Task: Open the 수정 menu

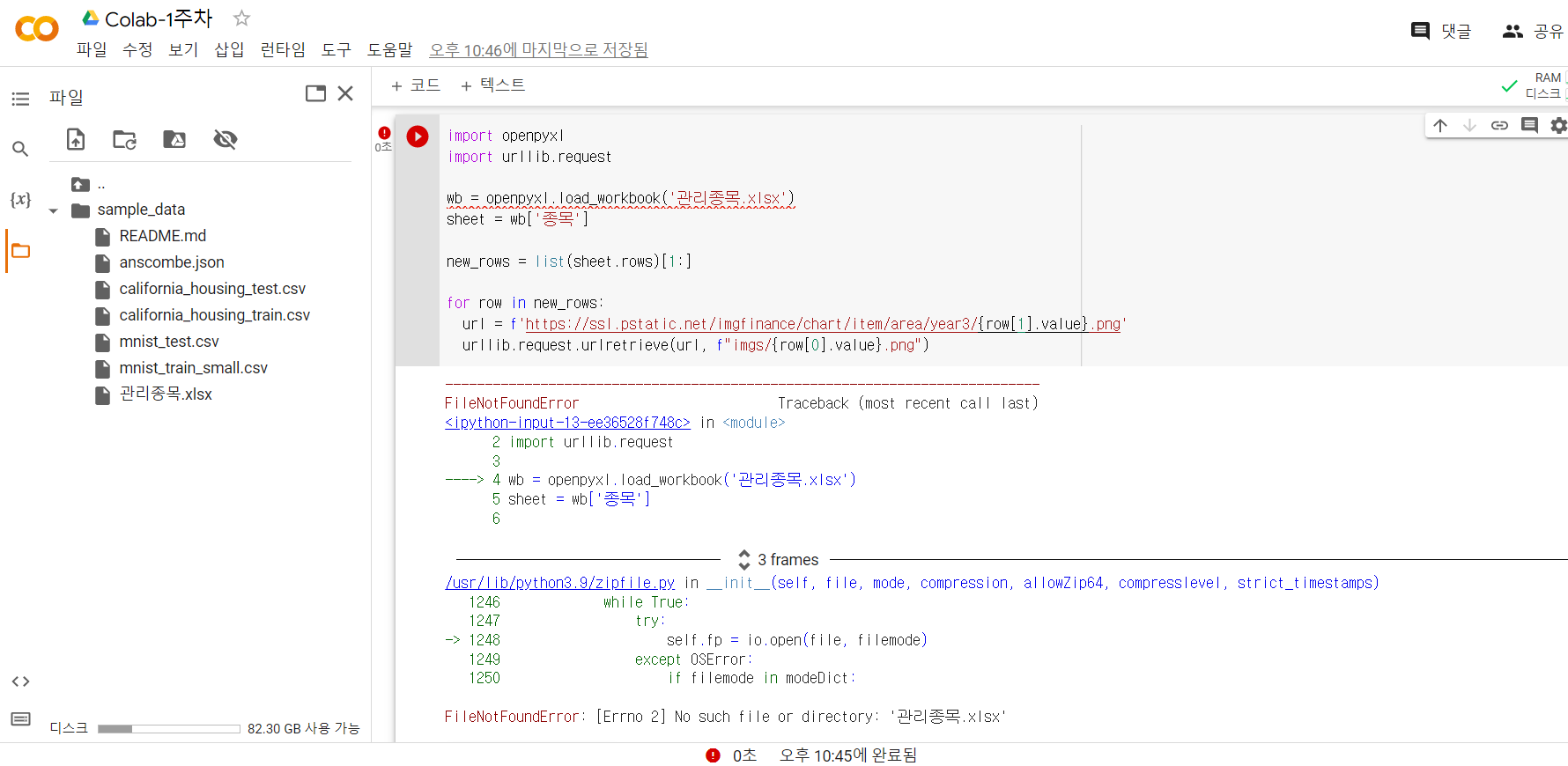Action: pyautogui.click(x=137, y=49)
